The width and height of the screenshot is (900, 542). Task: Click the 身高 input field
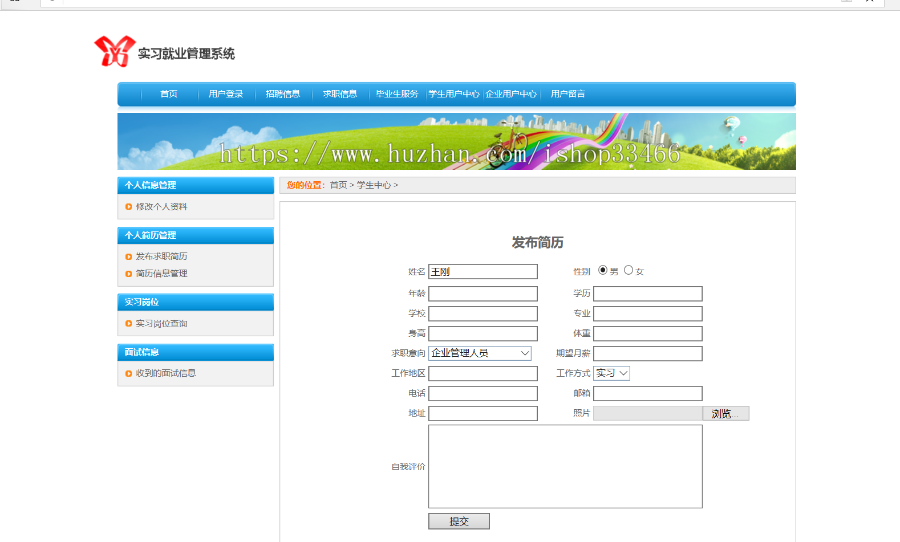click(483, 334)
